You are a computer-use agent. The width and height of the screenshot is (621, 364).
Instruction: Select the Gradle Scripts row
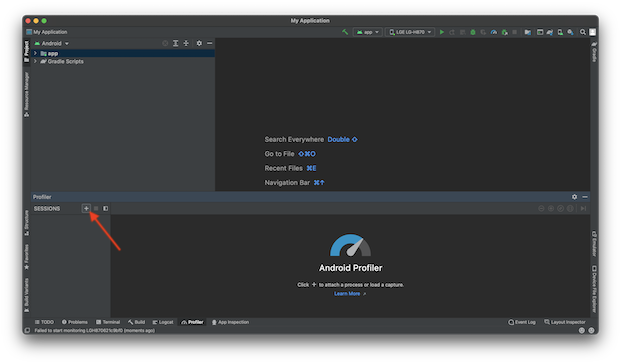tap(123, 61)
